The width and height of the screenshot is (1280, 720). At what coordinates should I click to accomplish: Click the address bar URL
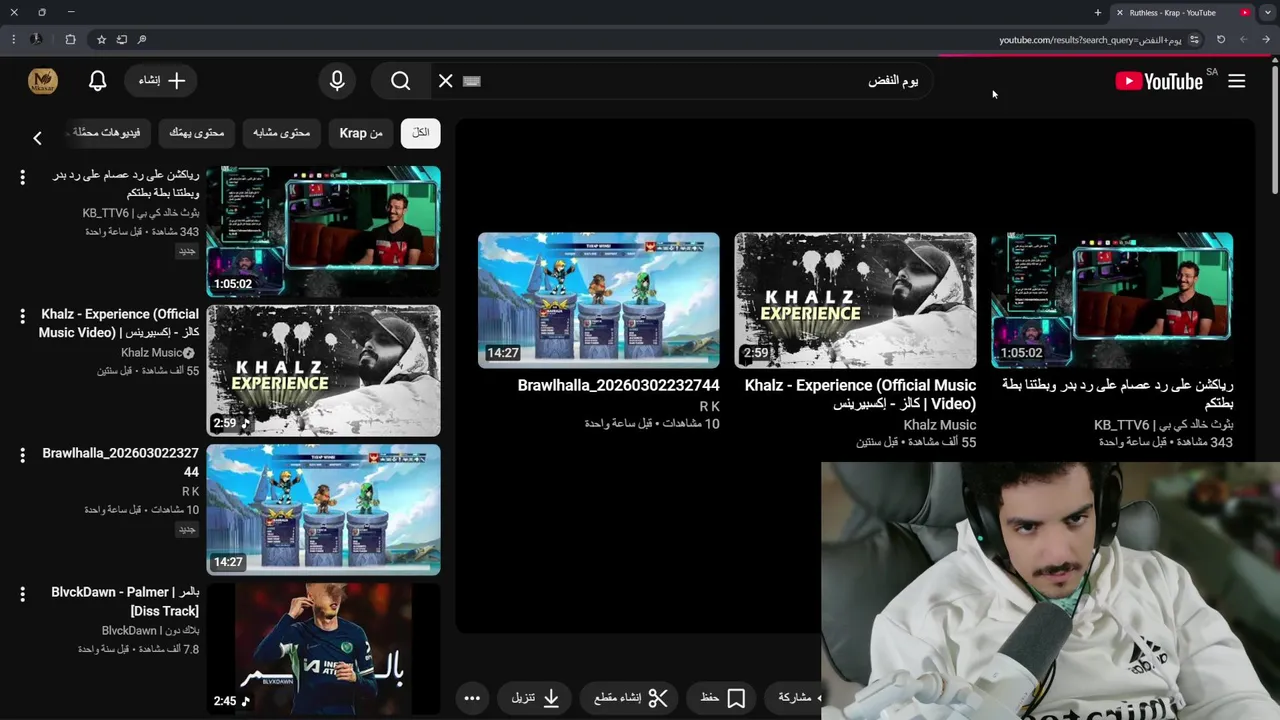tap(1090, 40)
